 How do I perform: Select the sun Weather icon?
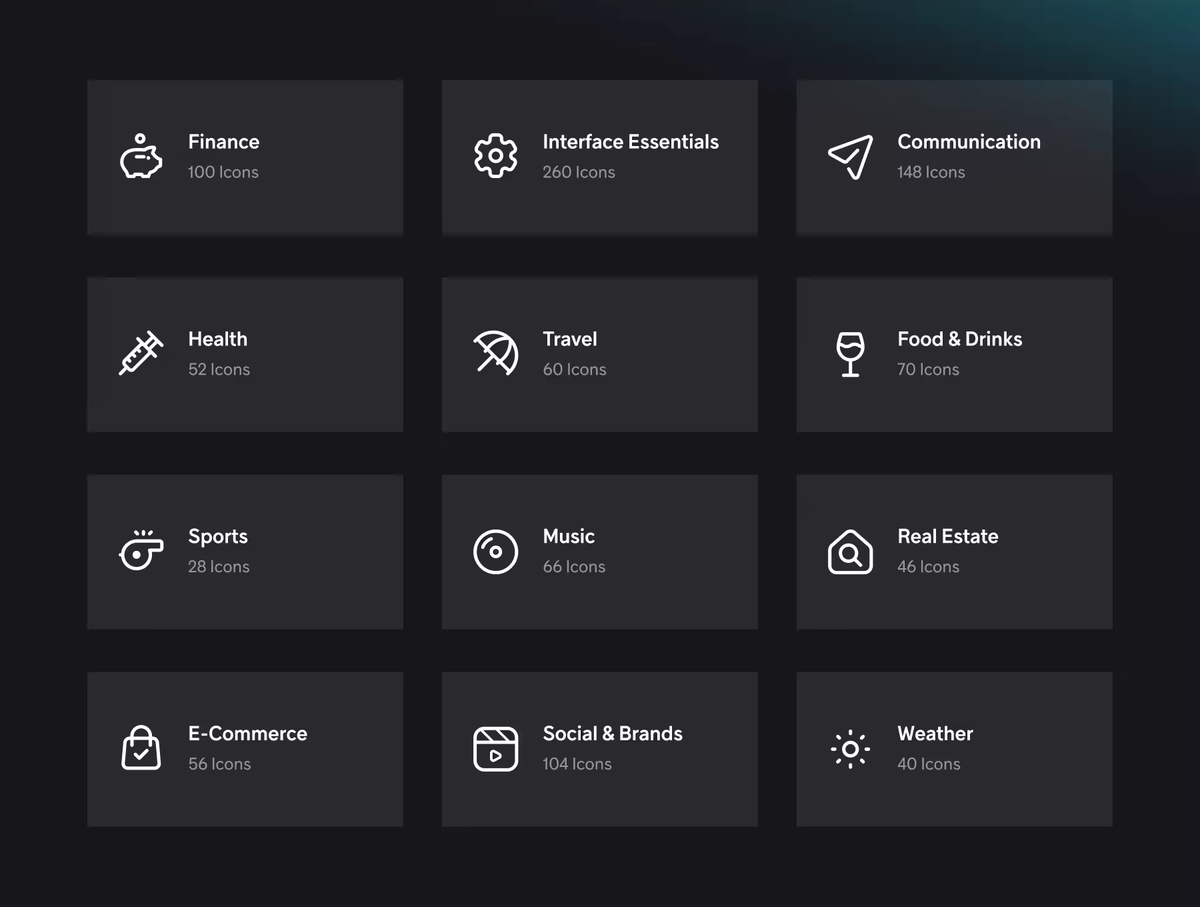(x=850, y=748)
